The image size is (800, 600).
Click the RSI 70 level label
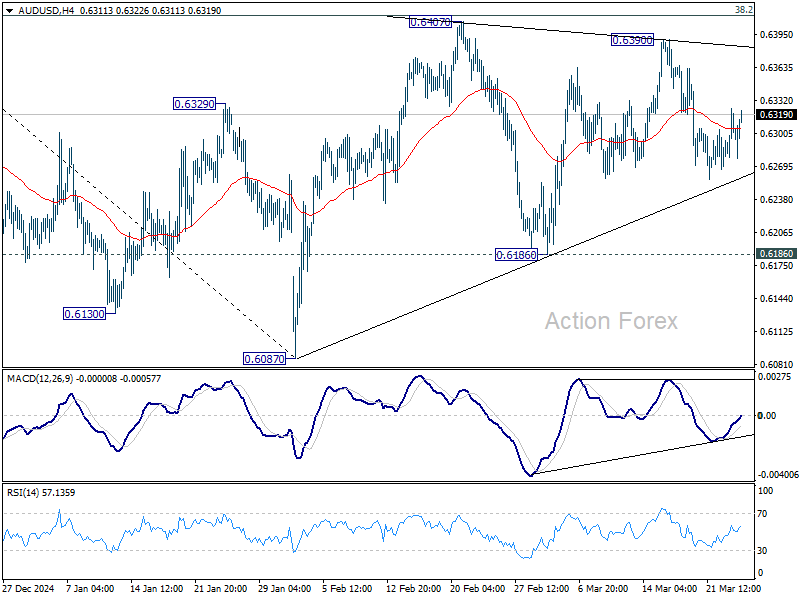click(762, 514)
